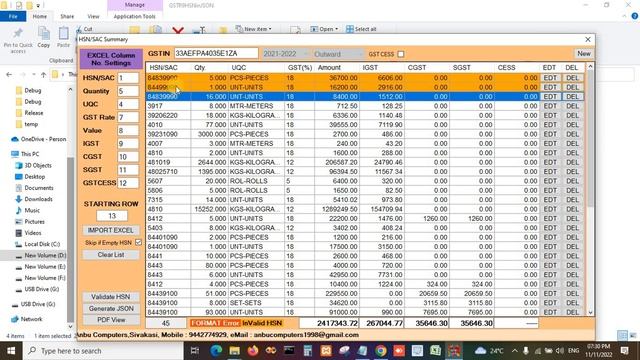
Task: Click the red X Delete icon in the ribbon
Action: (178, 30)
